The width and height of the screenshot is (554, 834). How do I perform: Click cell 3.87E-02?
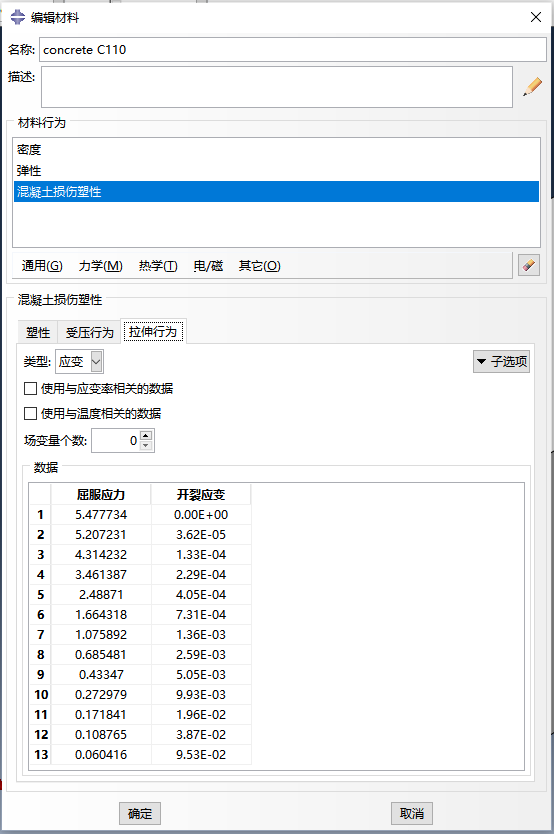201,735
